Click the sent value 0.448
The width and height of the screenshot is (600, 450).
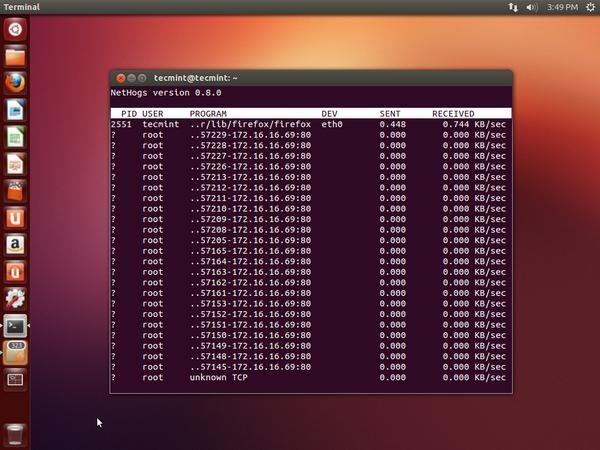(393, 124)
